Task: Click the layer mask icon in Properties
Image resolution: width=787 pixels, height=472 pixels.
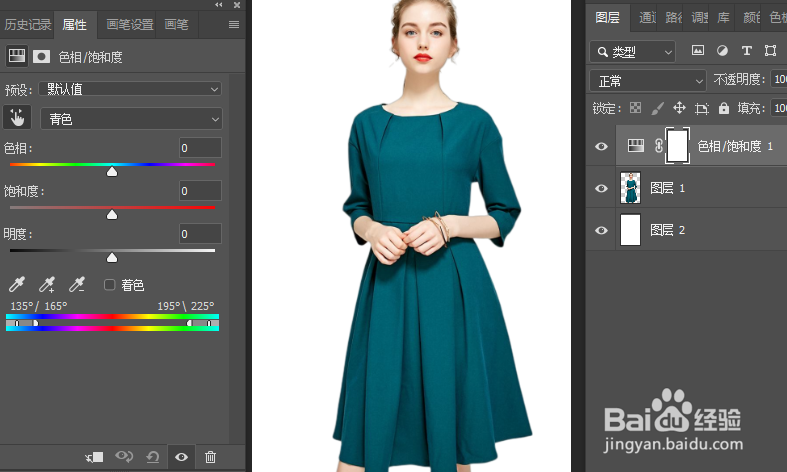Action: click(x=42, y=57)
